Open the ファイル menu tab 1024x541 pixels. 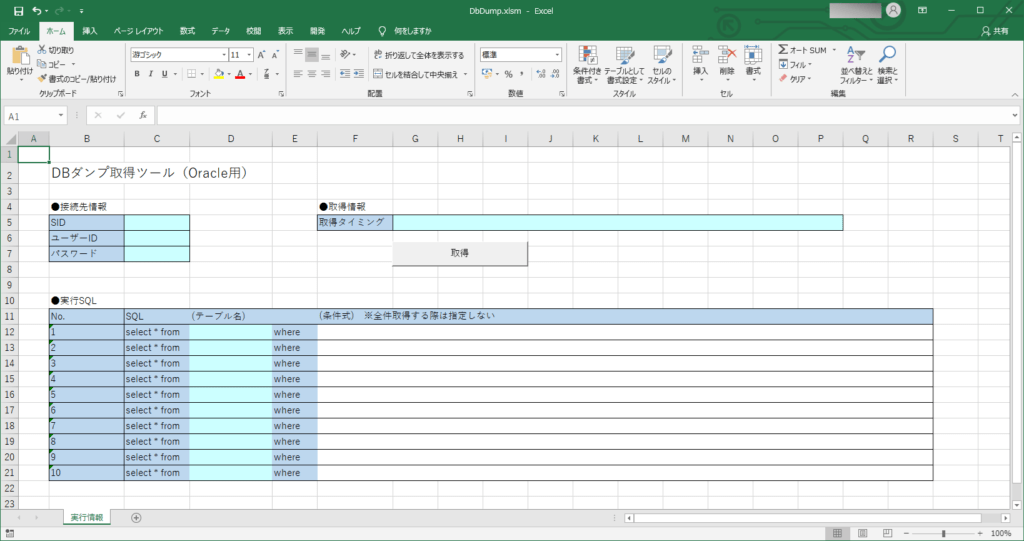(x=19, y=31)
